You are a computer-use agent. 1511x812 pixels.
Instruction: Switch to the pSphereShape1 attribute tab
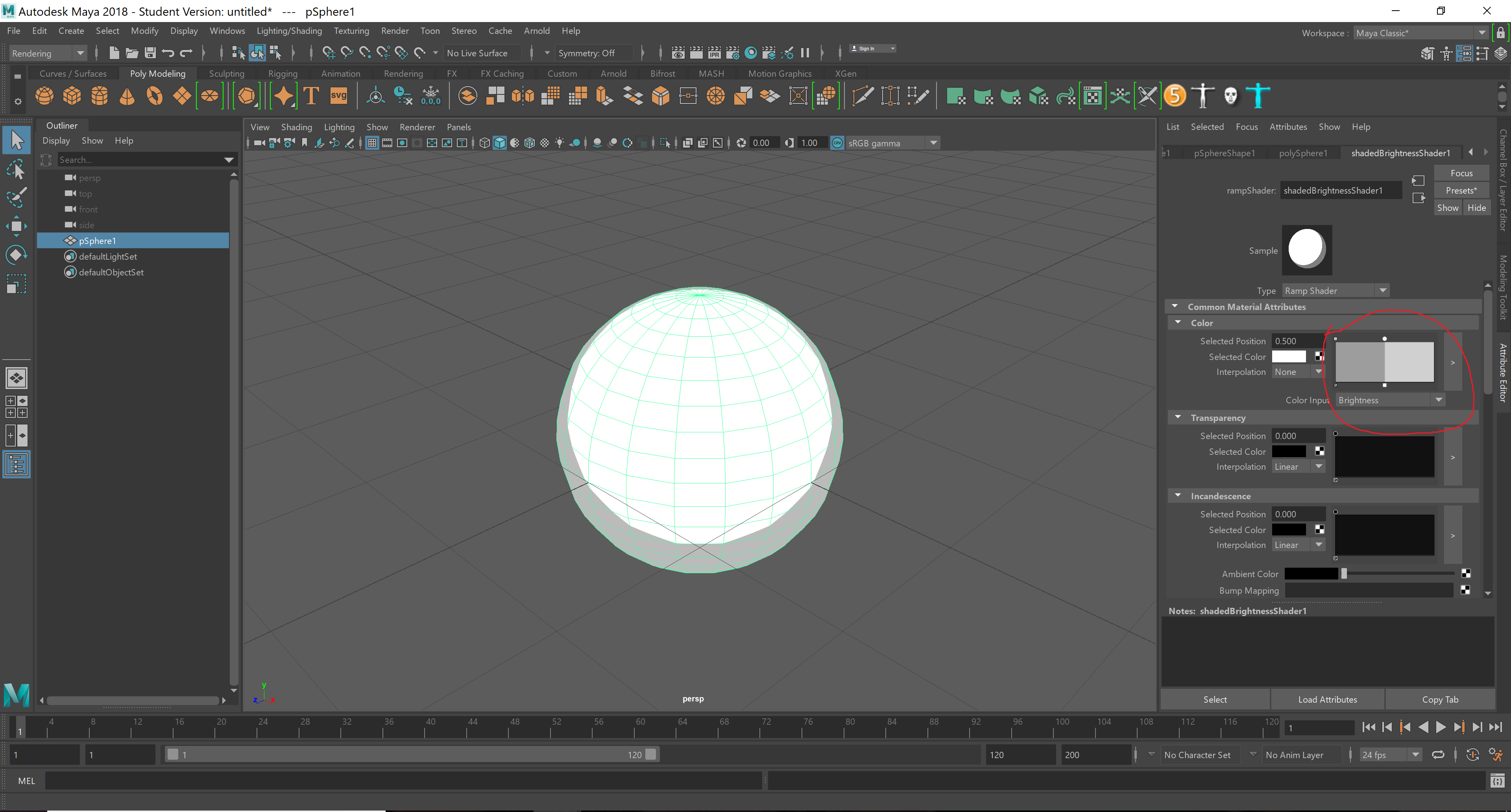[x=1224, y=153]
